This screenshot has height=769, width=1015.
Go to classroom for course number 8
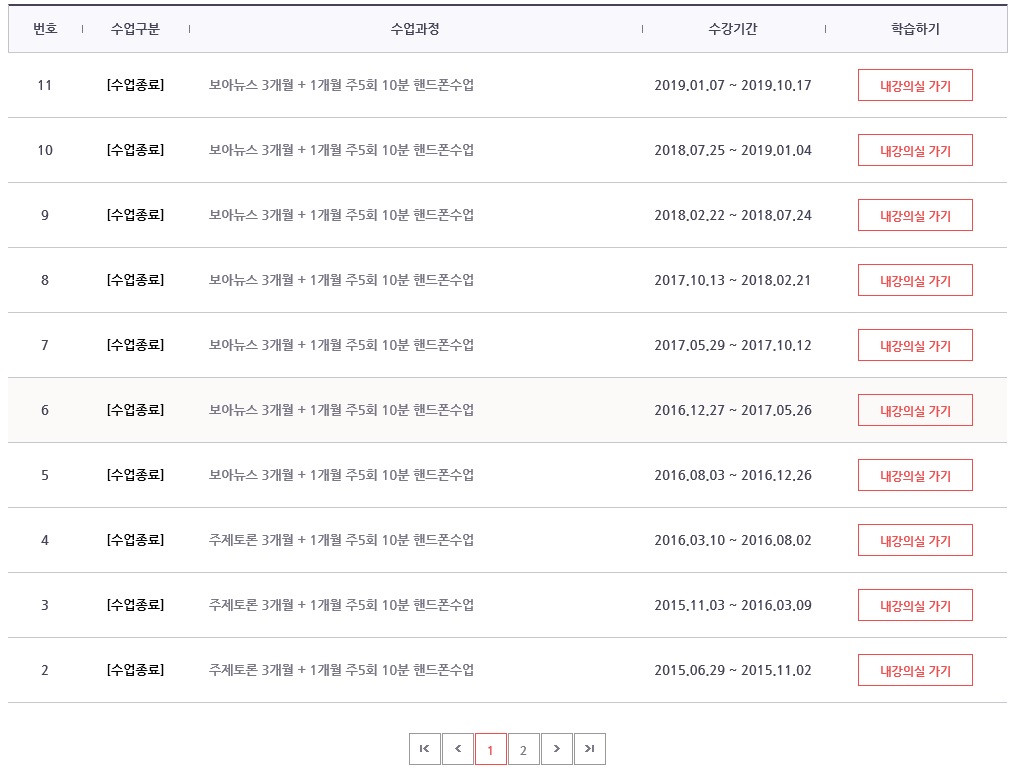915,280
